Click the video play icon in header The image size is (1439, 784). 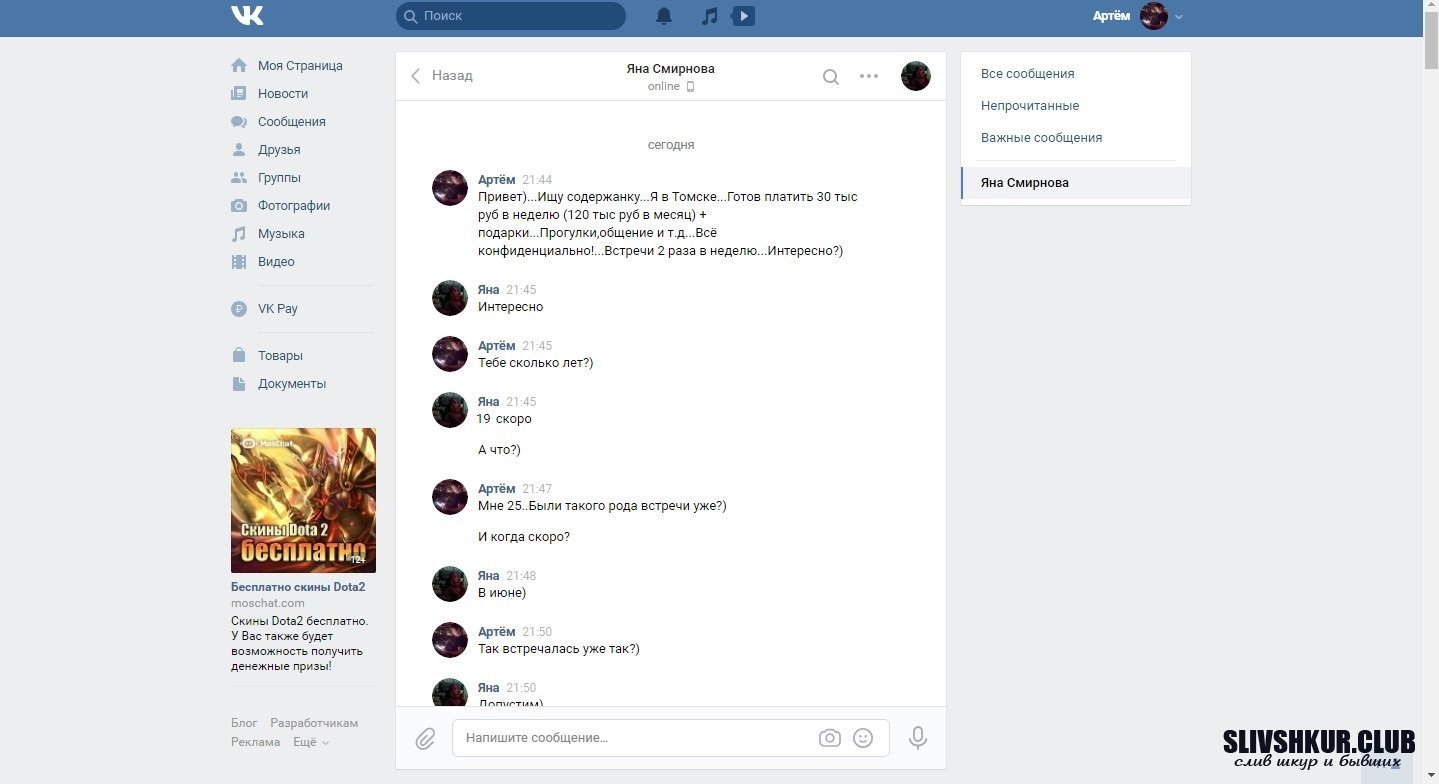[x=743, y=16]
